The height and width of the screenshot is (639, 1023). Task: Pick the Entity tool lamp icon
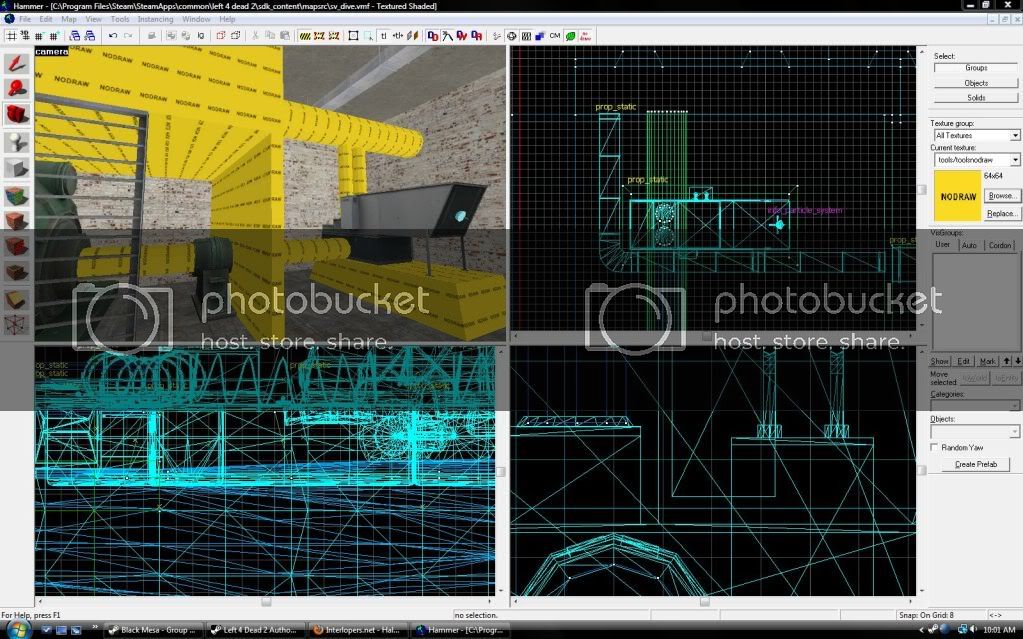click(x=17, y=142)
